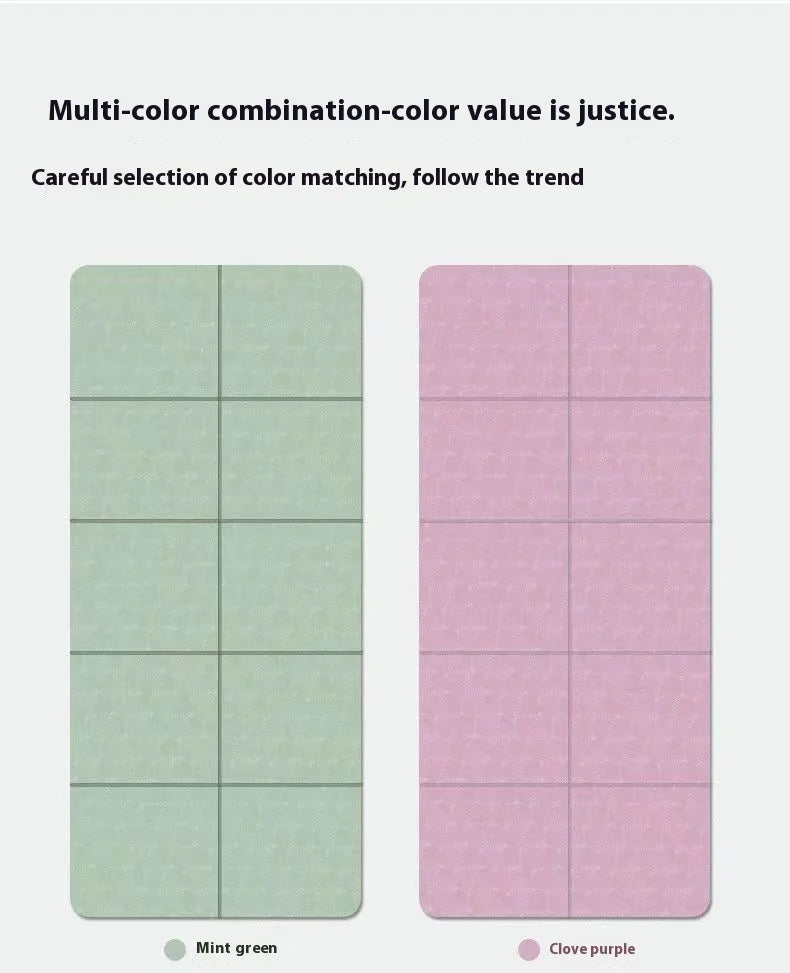Click the top-right tile of the purple mat
Image resolution: width=790 pixels, height=973 pixels.
[640, 332]
